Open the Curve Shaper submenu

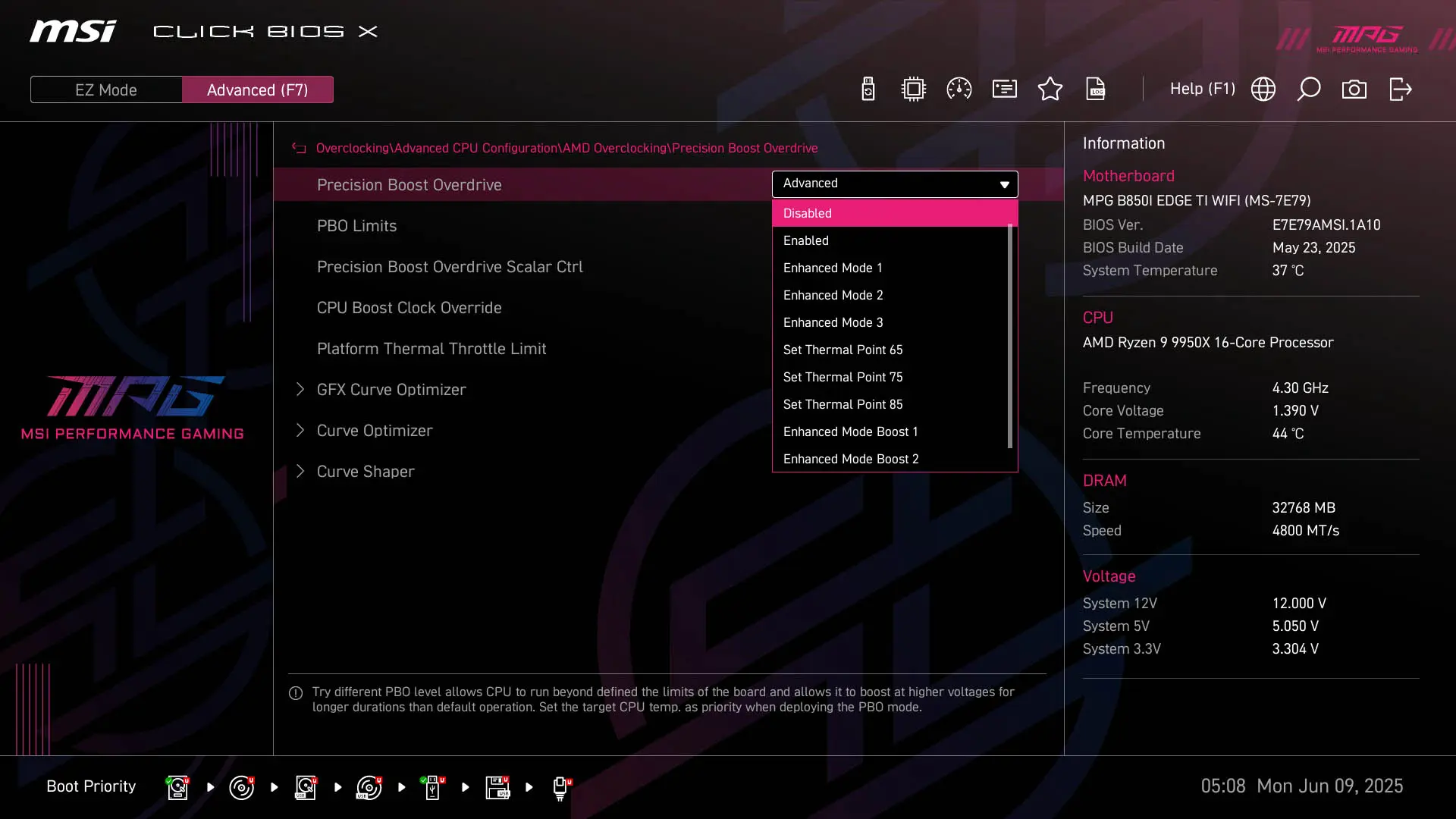click(x=366, y=472)
